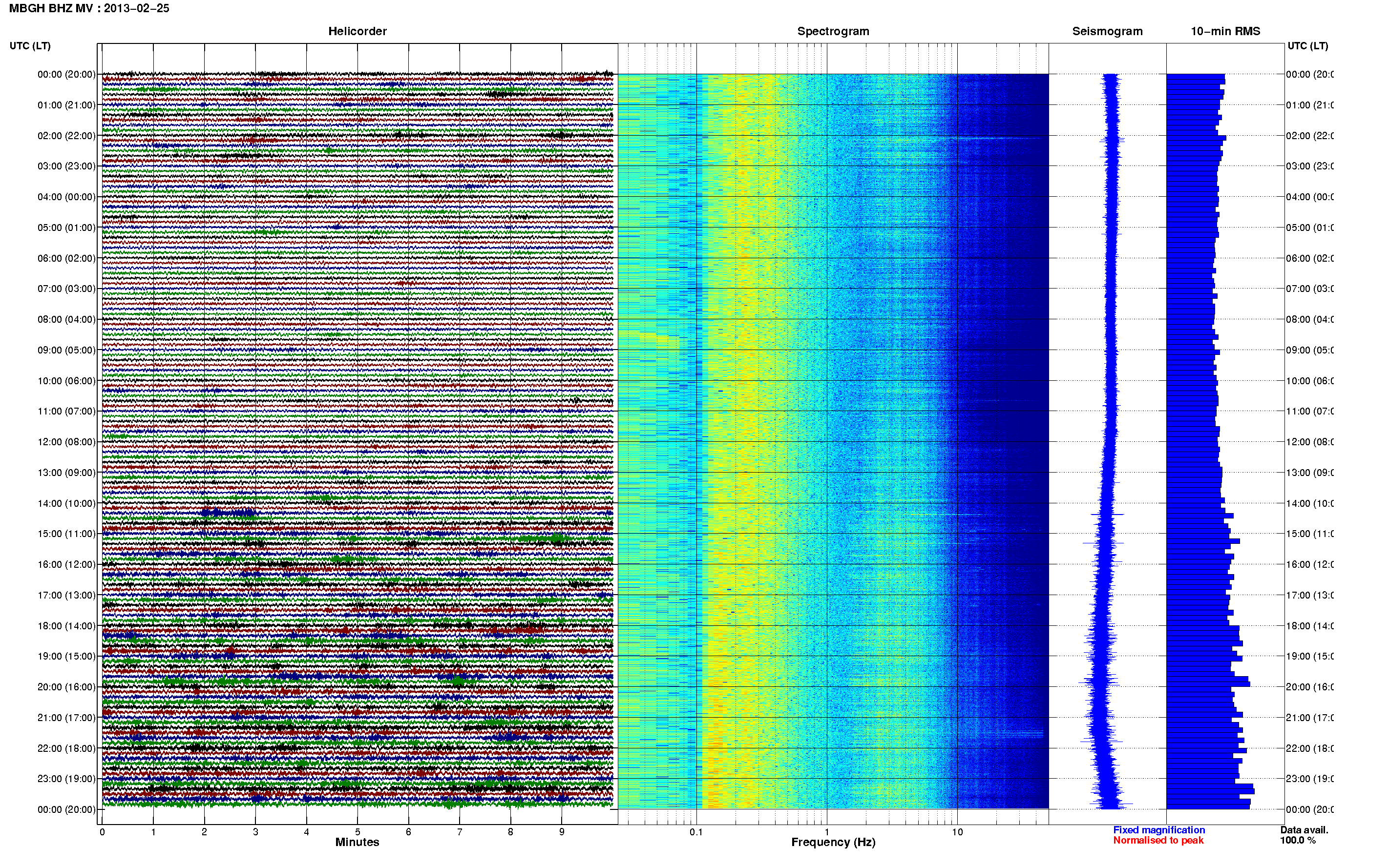Click helicorder time label '02:00 (22:00)'

point(66,136)
